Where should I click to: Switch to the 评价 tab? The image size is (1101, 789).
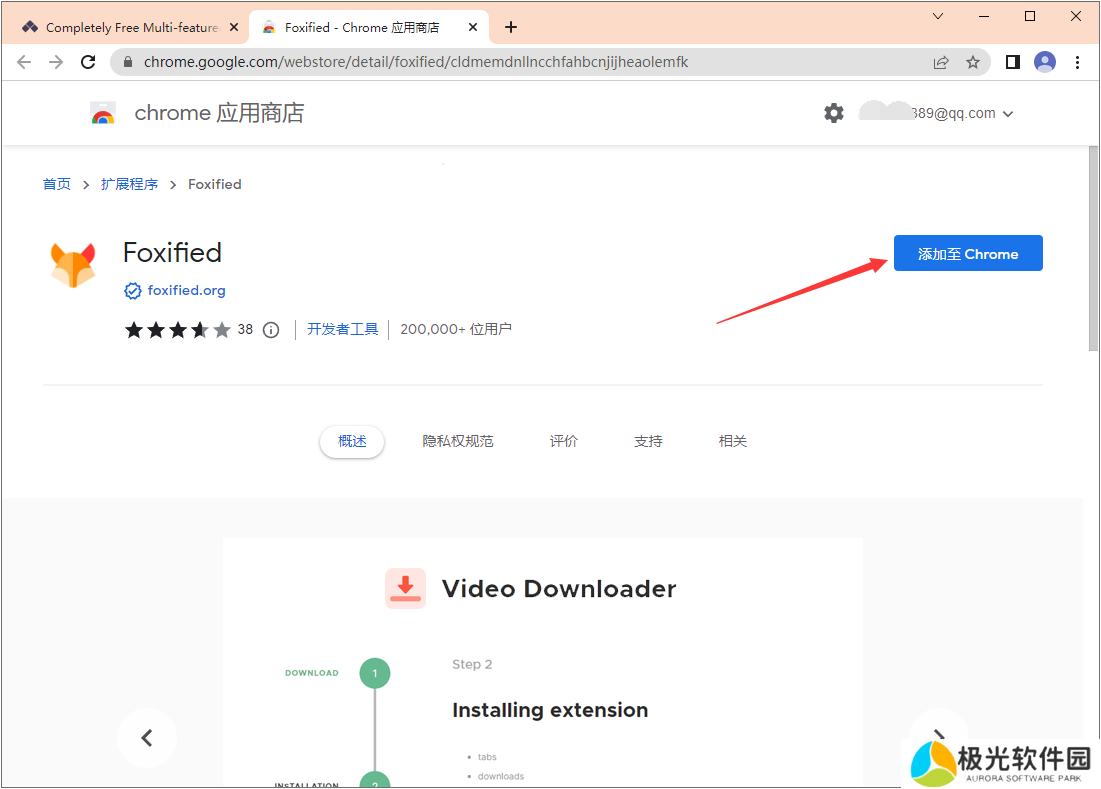(564, 441)
